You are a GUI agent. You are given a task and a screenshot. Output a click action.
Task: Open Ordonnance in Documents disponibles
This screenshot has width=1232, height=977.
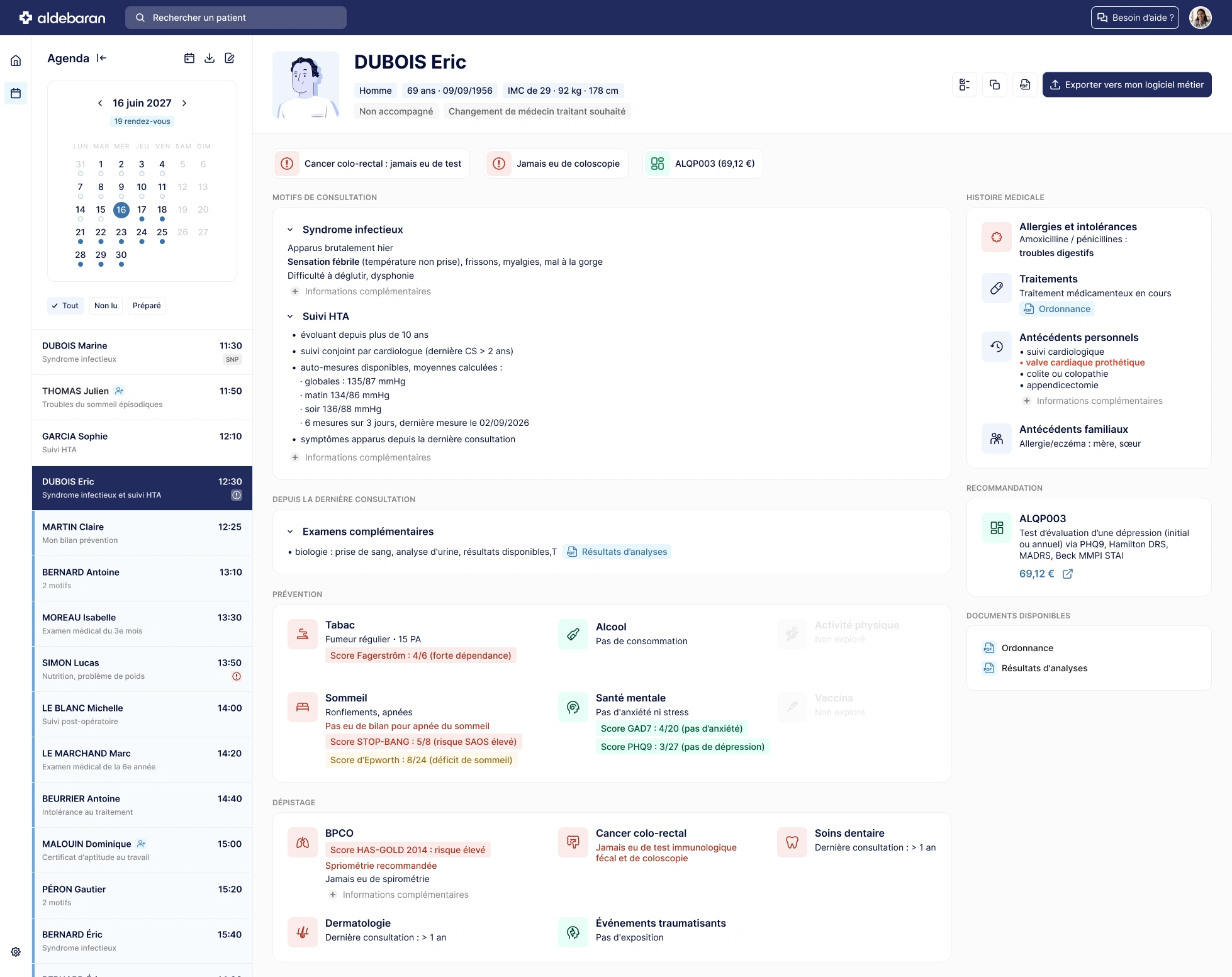[1018, 648]
